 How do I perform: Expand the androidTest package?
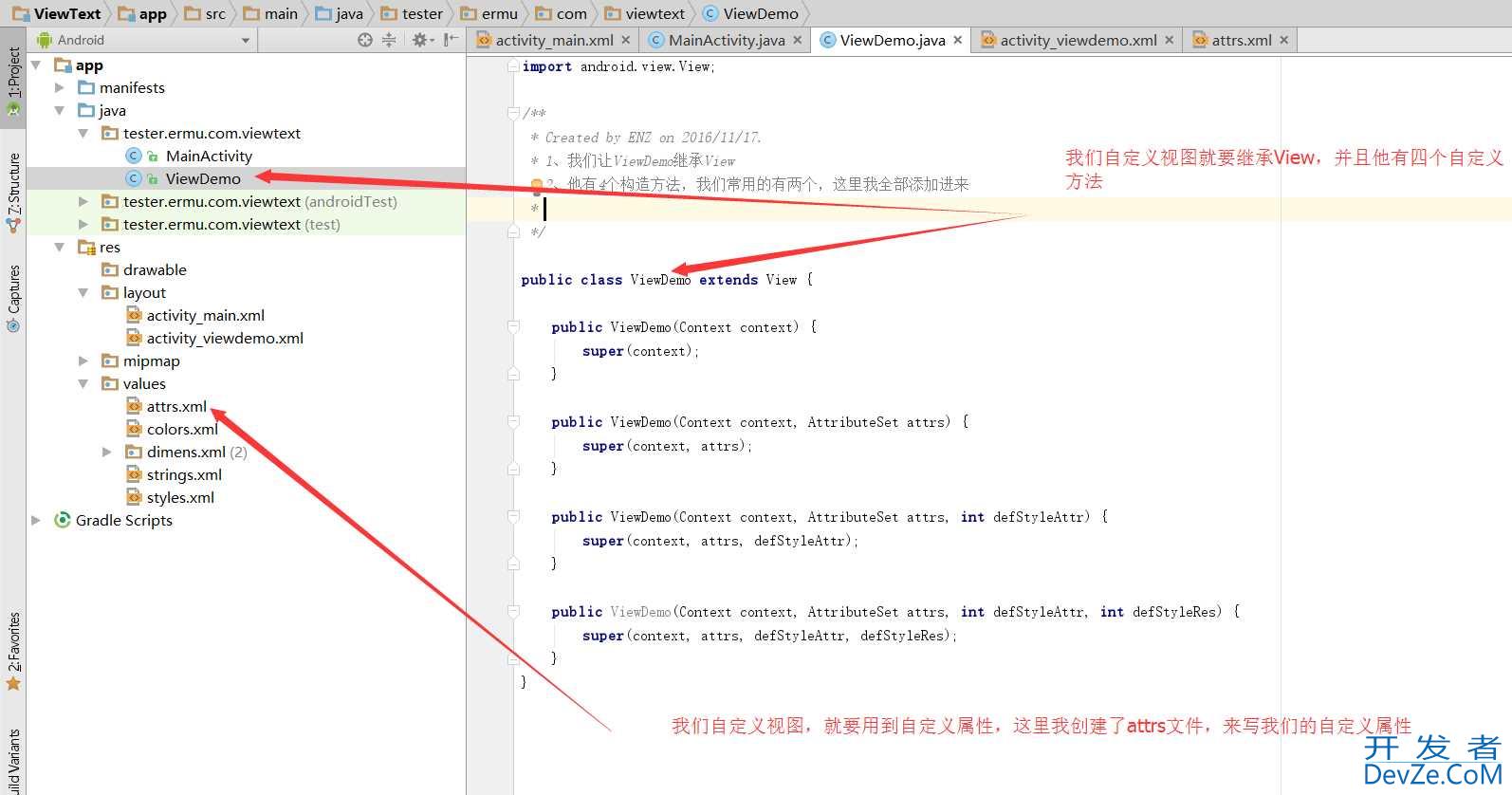(x=83, y=201)
